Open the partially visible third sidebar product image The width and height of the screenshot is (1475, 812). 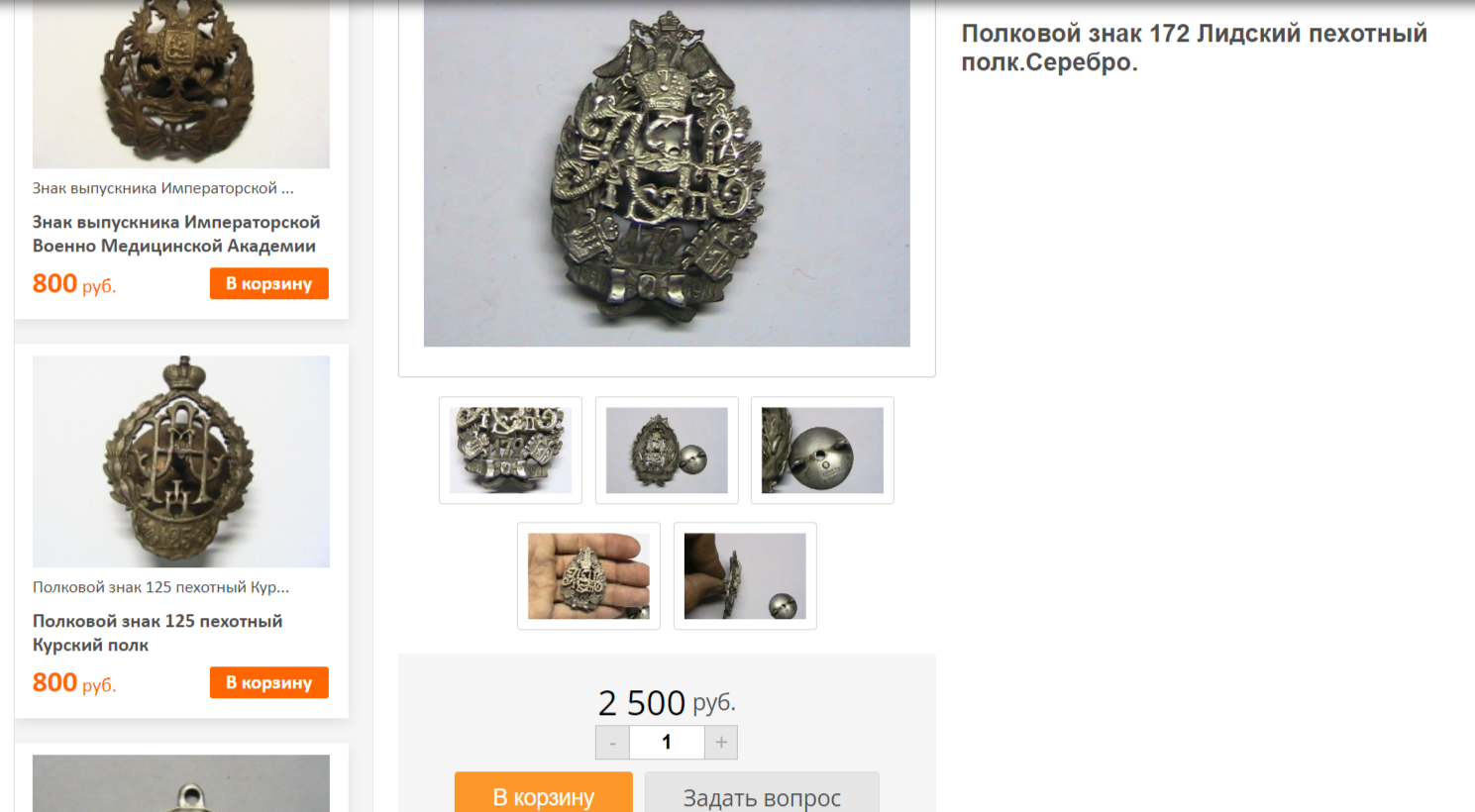coord(181,783)
